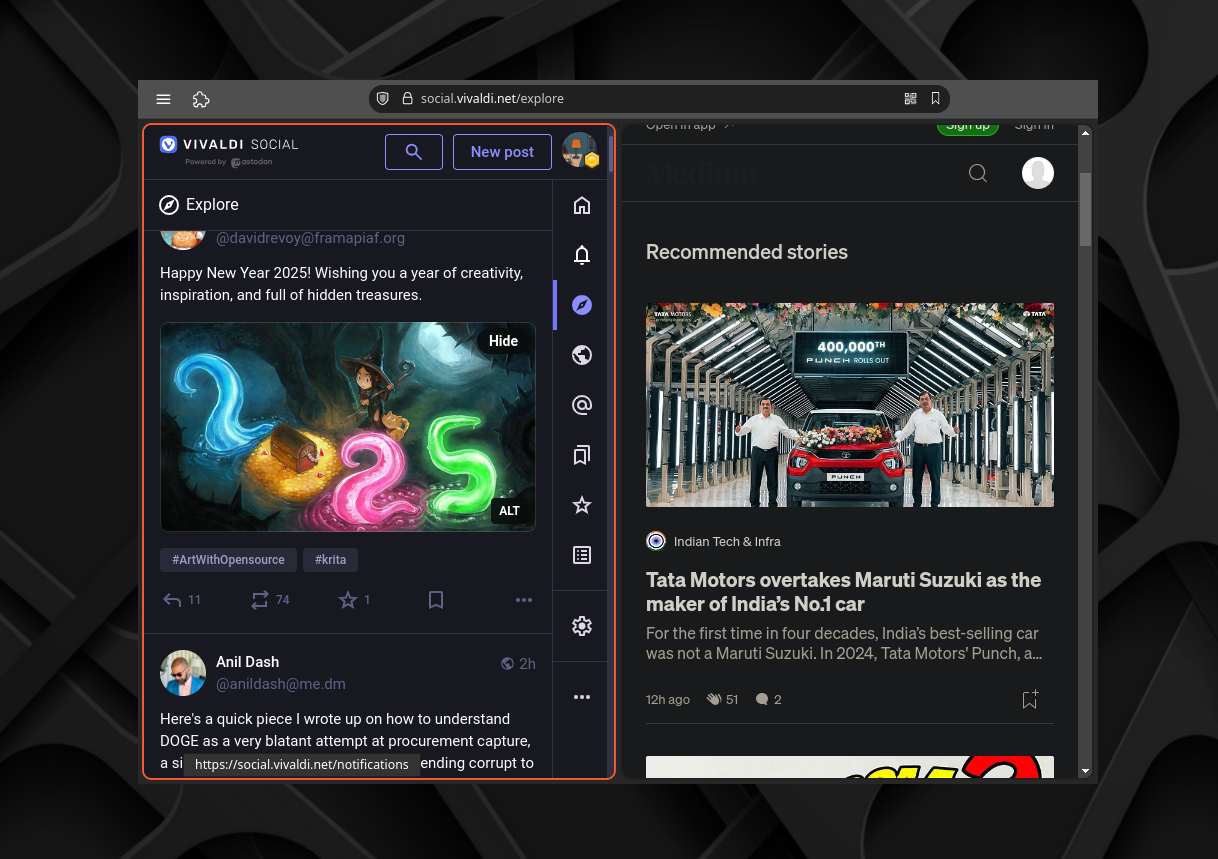Click the Medium Sign up button
This screenshot has width=1218, height=859.
pyautogui.click(x=968, y=127)
